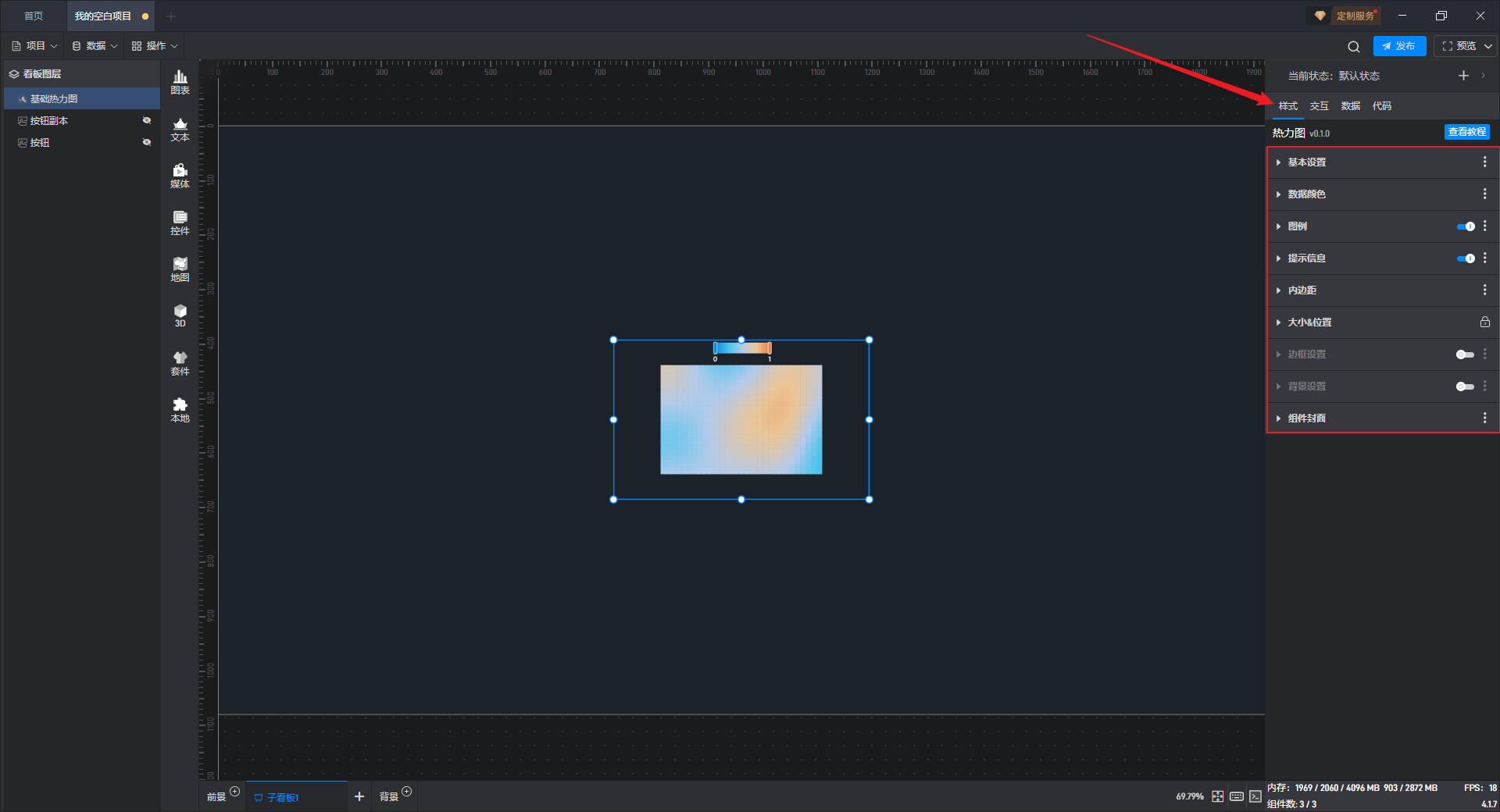
Task: Show the hidden 按钮 layer
Action: point(146,142)
